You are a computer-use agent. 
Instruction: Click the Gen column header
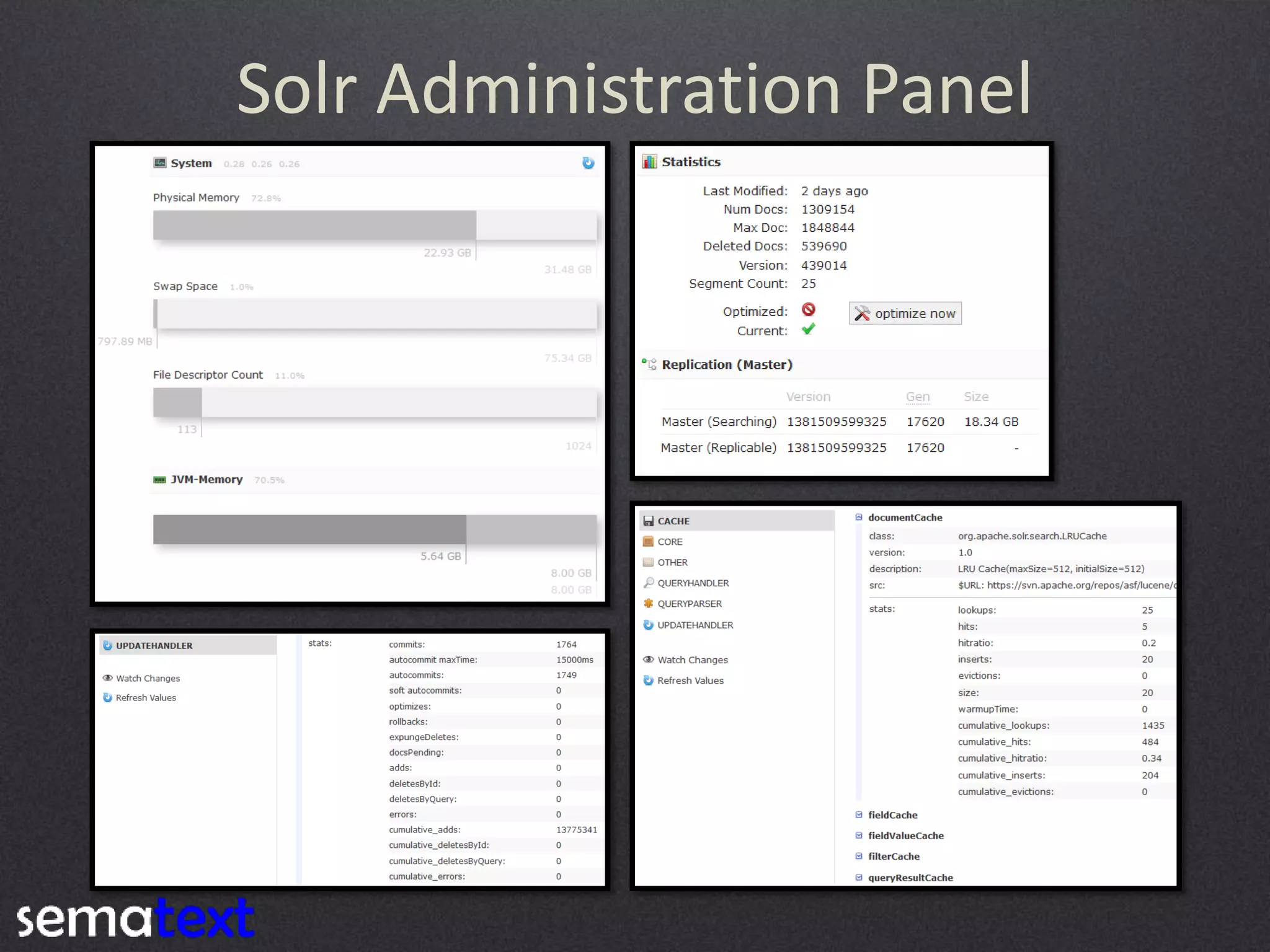tap(918, 397)
